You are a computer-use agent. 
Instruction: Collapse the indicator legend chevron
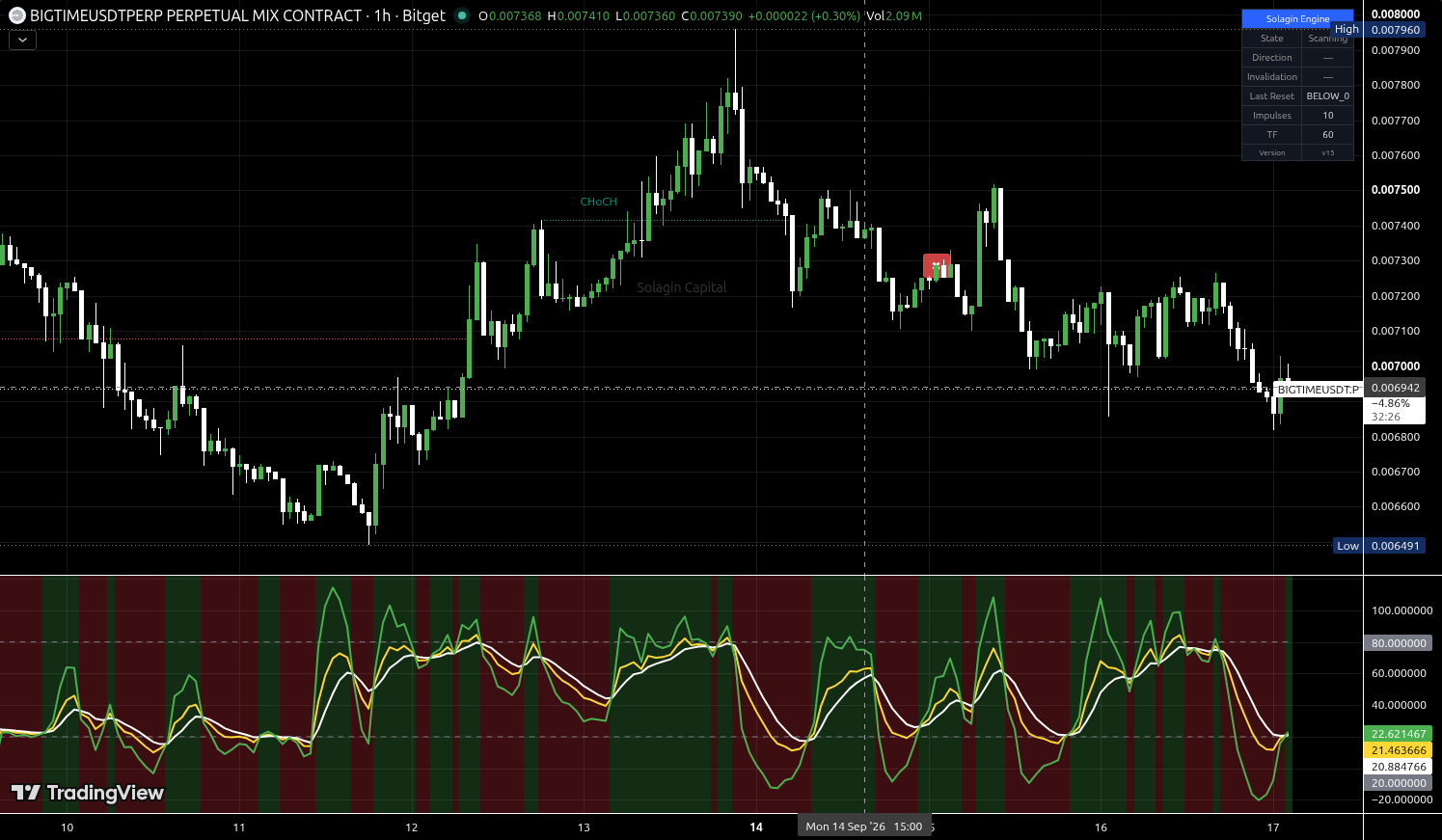point(22,40)
